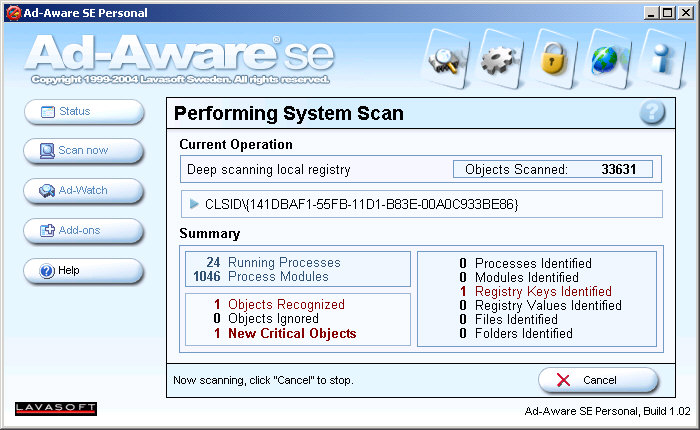The image size is (700, 430).
Task: Minimize the Ad-Aware window
Action: 652,13
